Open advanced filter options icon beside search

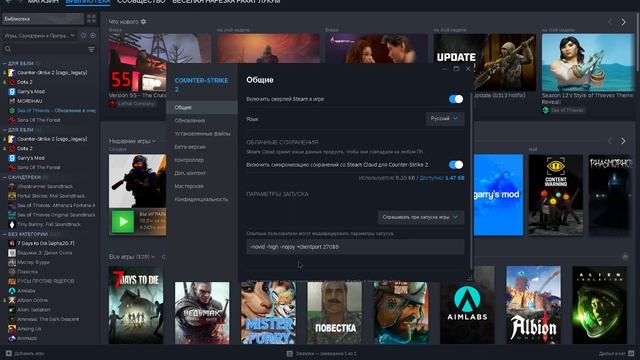click(x=91, y=49)
